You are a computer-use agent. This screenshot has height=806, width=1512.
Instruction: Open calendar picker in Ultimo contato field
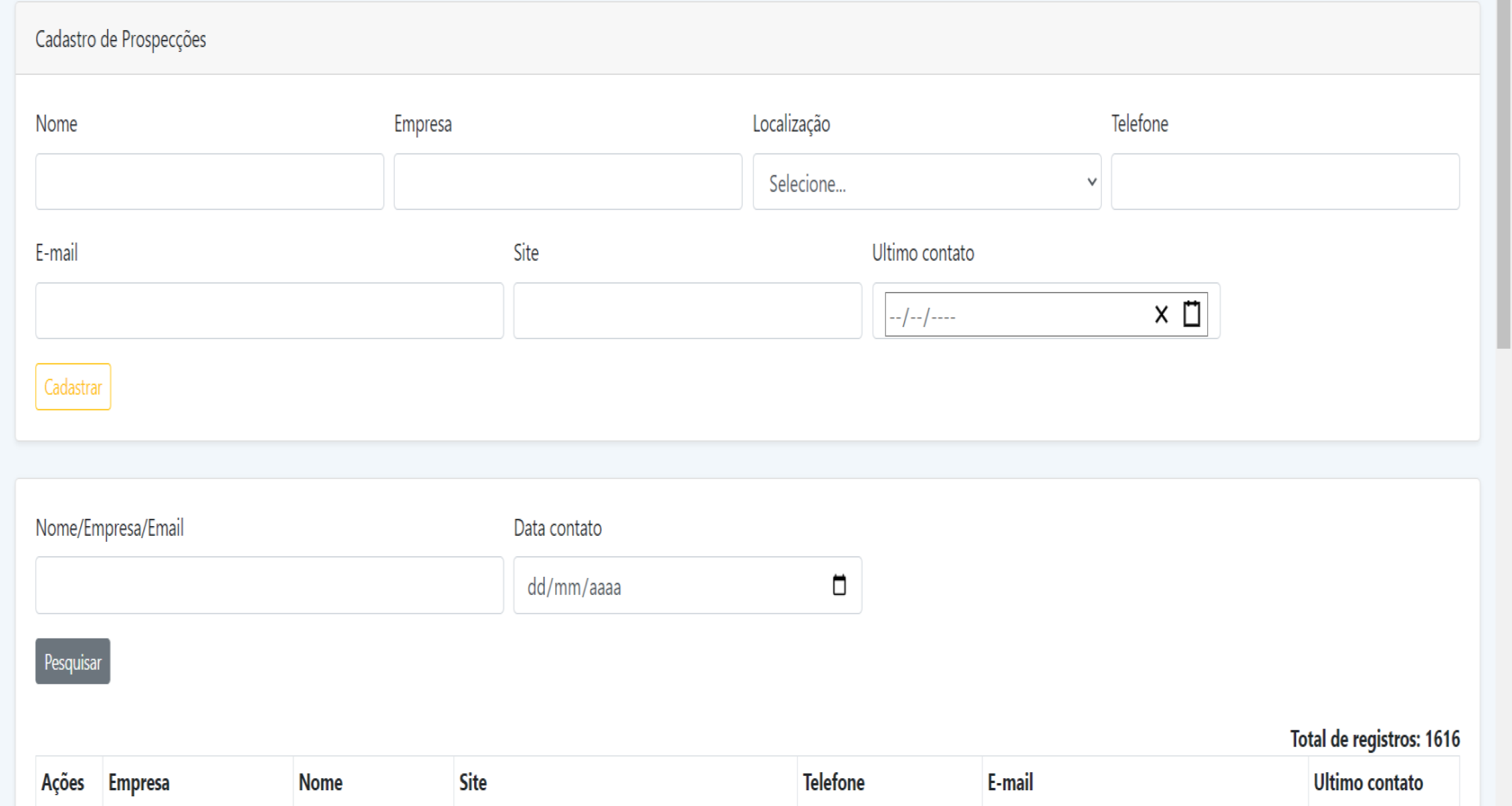1191,314
